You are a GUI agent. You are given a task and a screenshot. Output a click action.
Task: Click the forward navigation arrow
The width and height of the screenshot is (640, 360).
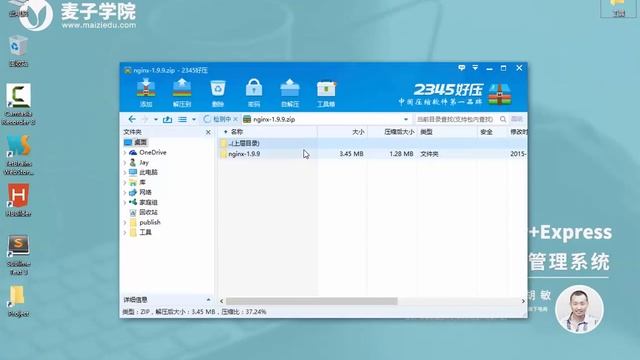(145, 119)
